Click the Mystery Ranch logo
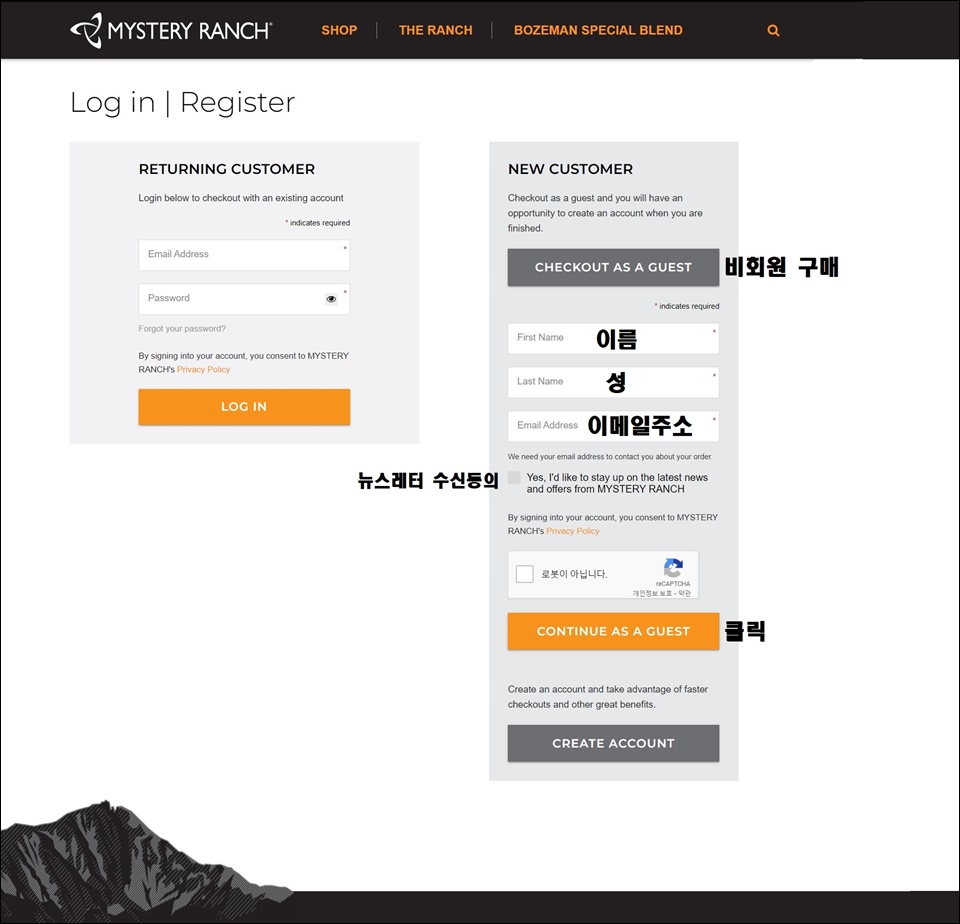This screenshot has width=960, height=924. [171, 30]
